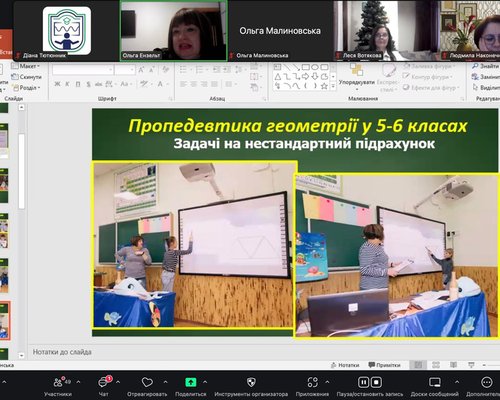The height and width of the screenshot is (400, 500).
Task: Select the right block arrow shape
Action: [x=305, y=77]
